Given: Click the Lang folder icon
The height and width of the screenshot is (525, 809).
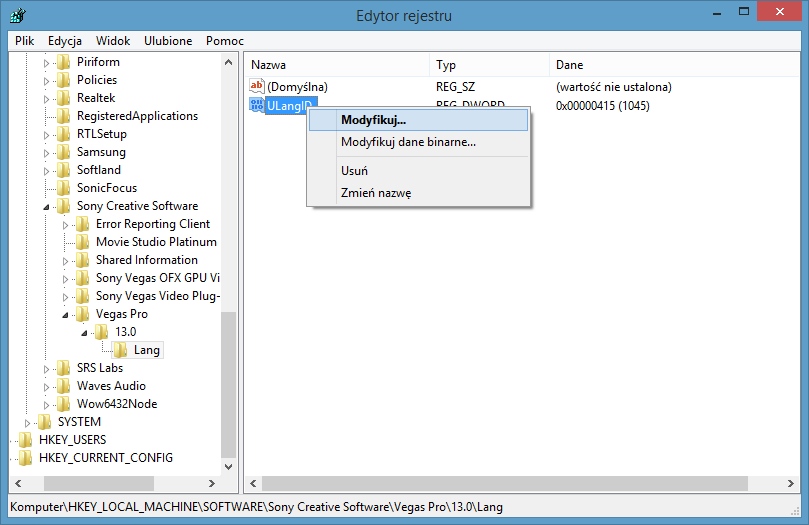Looking at the screenshot, I should (120, 350).
